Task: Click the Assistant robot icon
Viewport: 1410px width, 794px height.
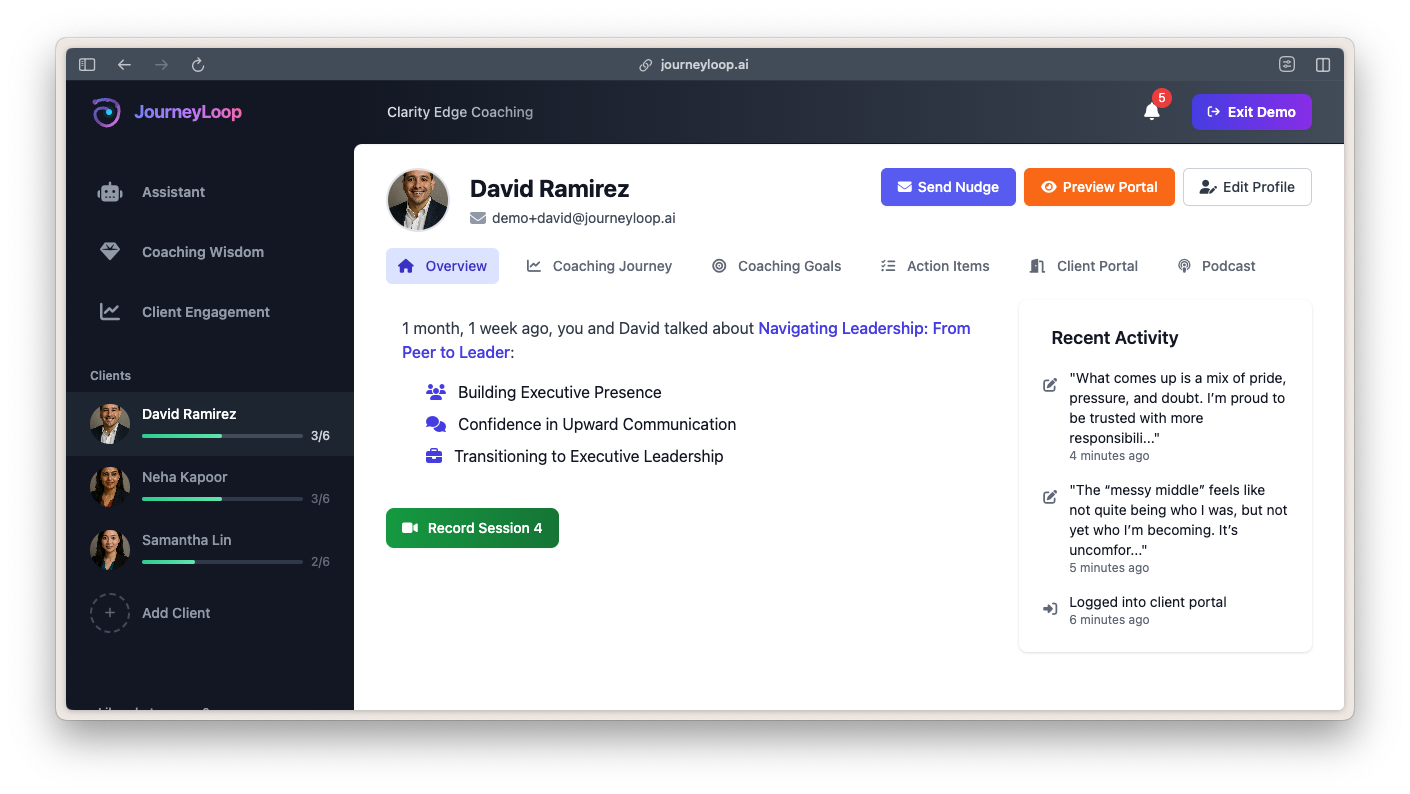Action: point(110,192)
